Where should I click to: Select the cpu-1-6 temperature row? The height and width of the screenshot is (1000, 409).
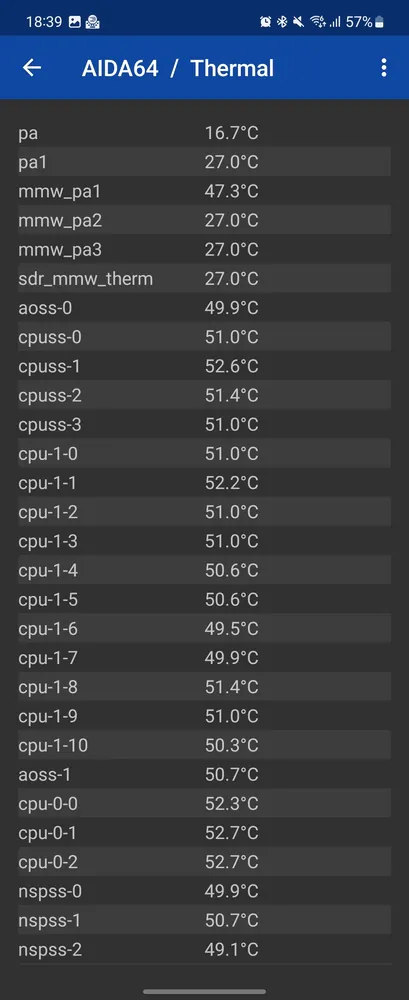point(204,629)
